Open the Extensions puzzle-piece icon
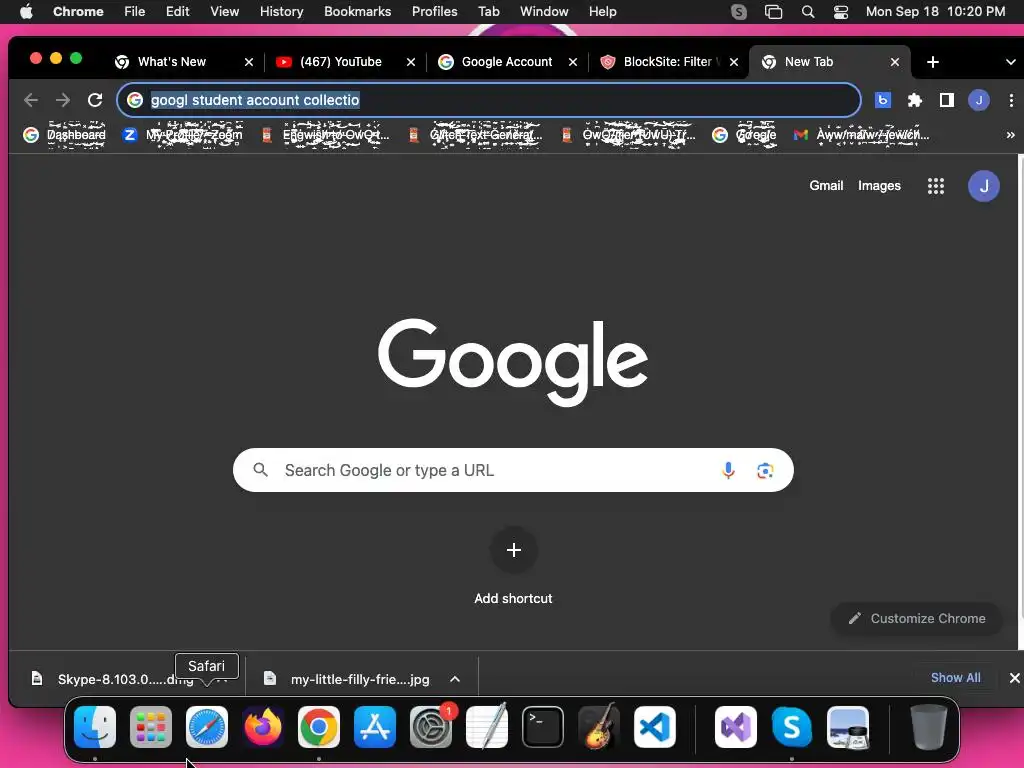The width and height of the screenshot is (1024, 768). point(915,100)
